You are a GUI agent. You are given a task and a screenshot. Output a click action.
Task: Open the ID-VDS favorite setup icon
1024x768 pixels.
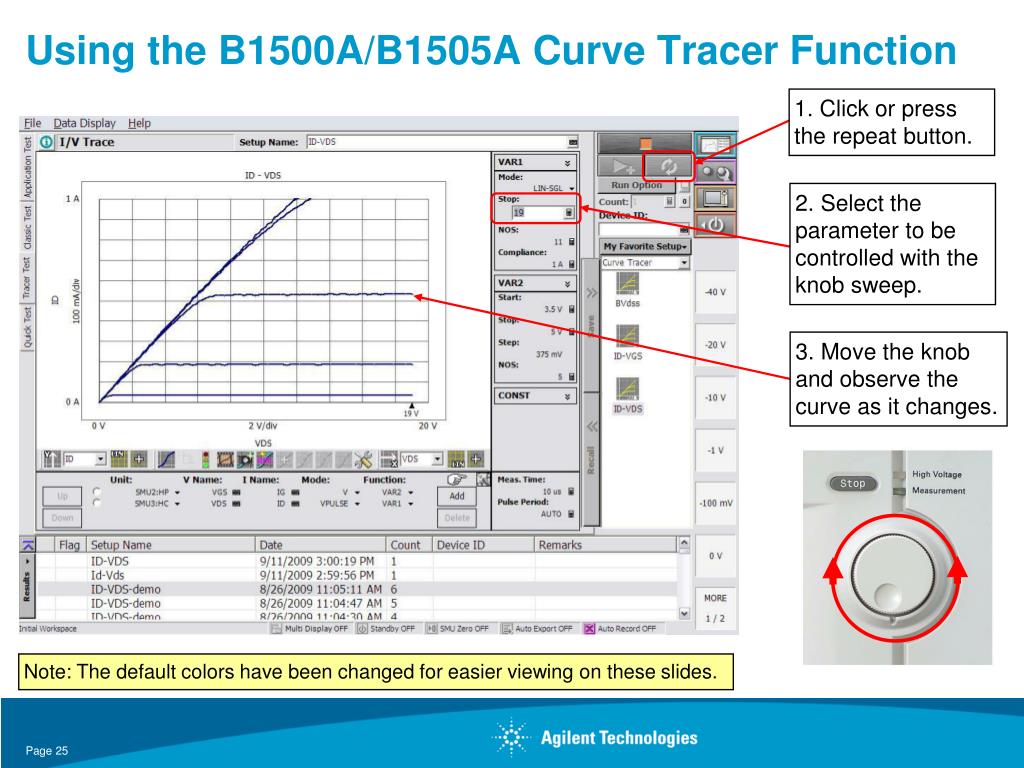[627, 389]
